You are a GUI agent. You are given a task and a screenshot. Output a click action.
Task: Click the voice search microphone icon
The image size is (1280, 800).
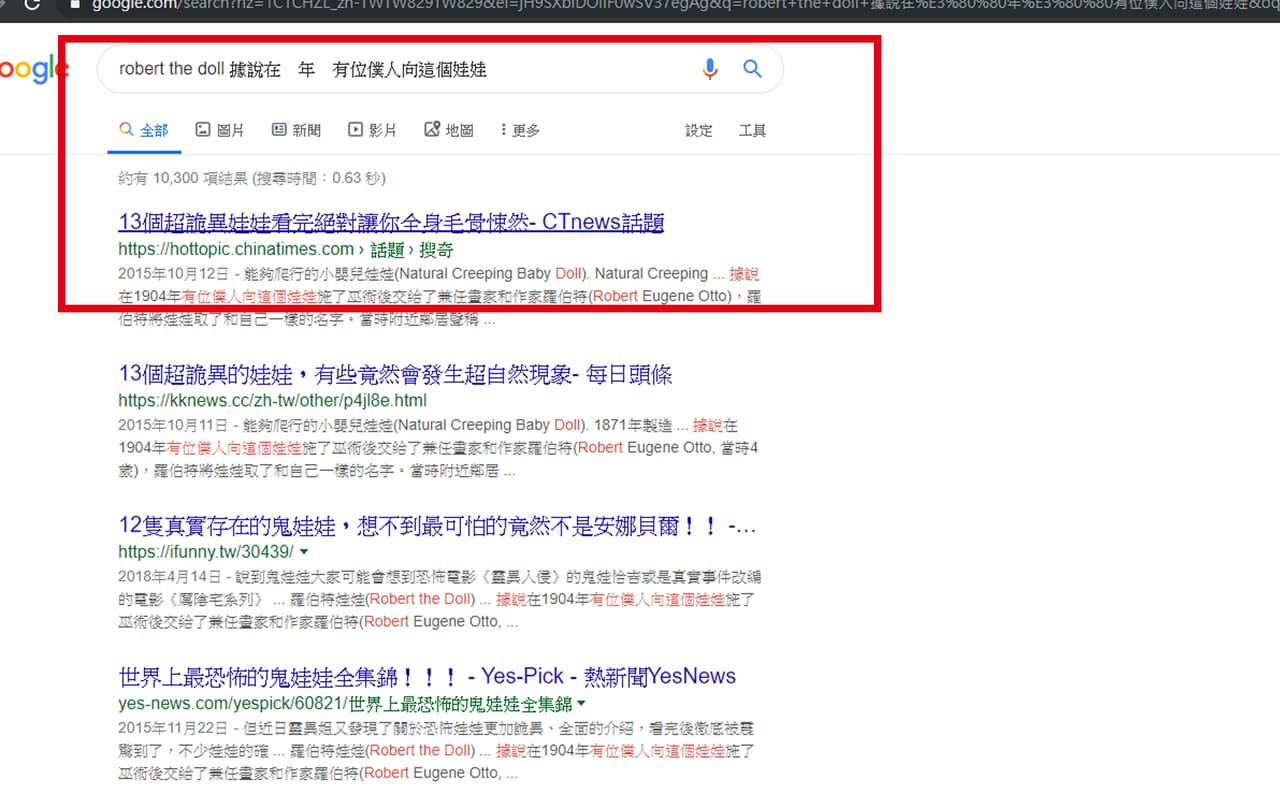coord(710,69)
